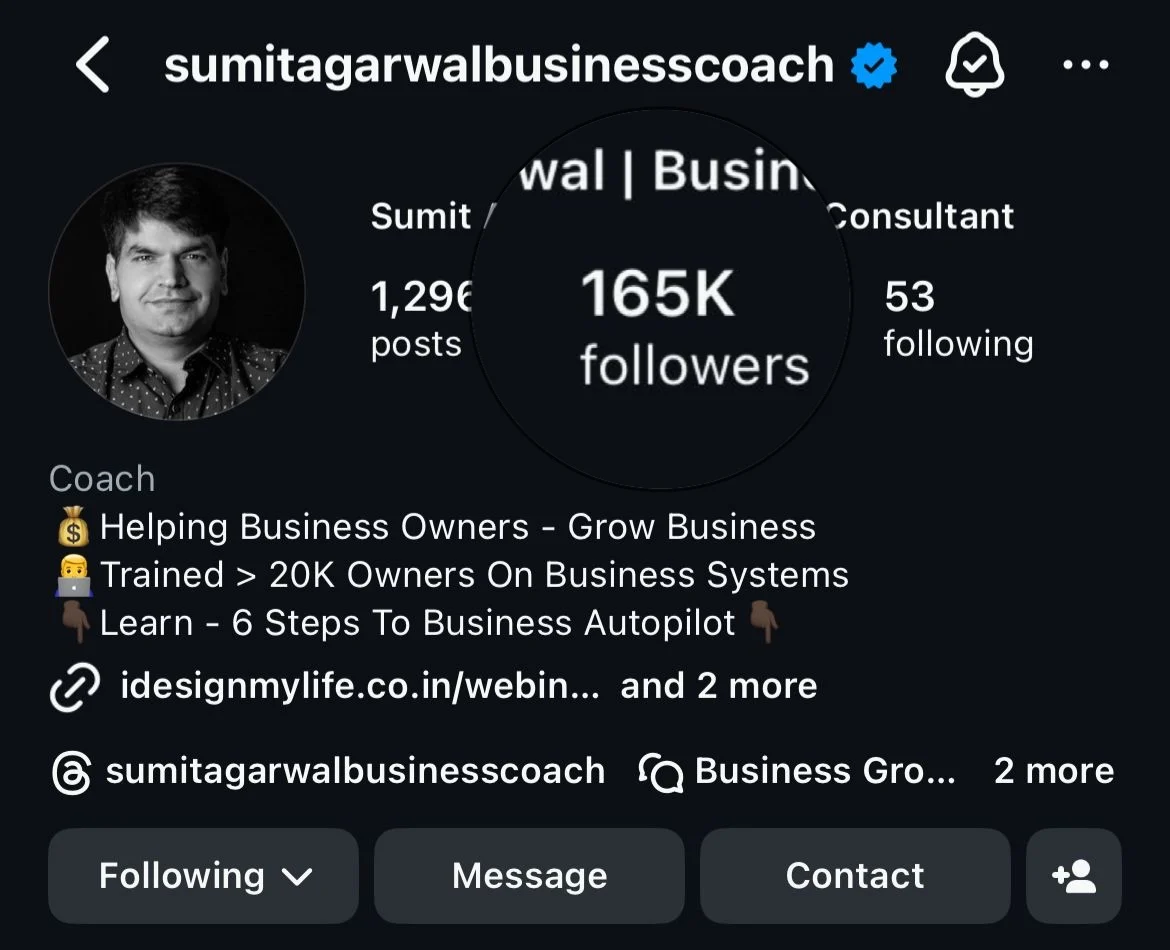This screenshot has width=1170, height=950.
Task: Tap the add-person suggestions icon
Action: tap(1074, 875)
